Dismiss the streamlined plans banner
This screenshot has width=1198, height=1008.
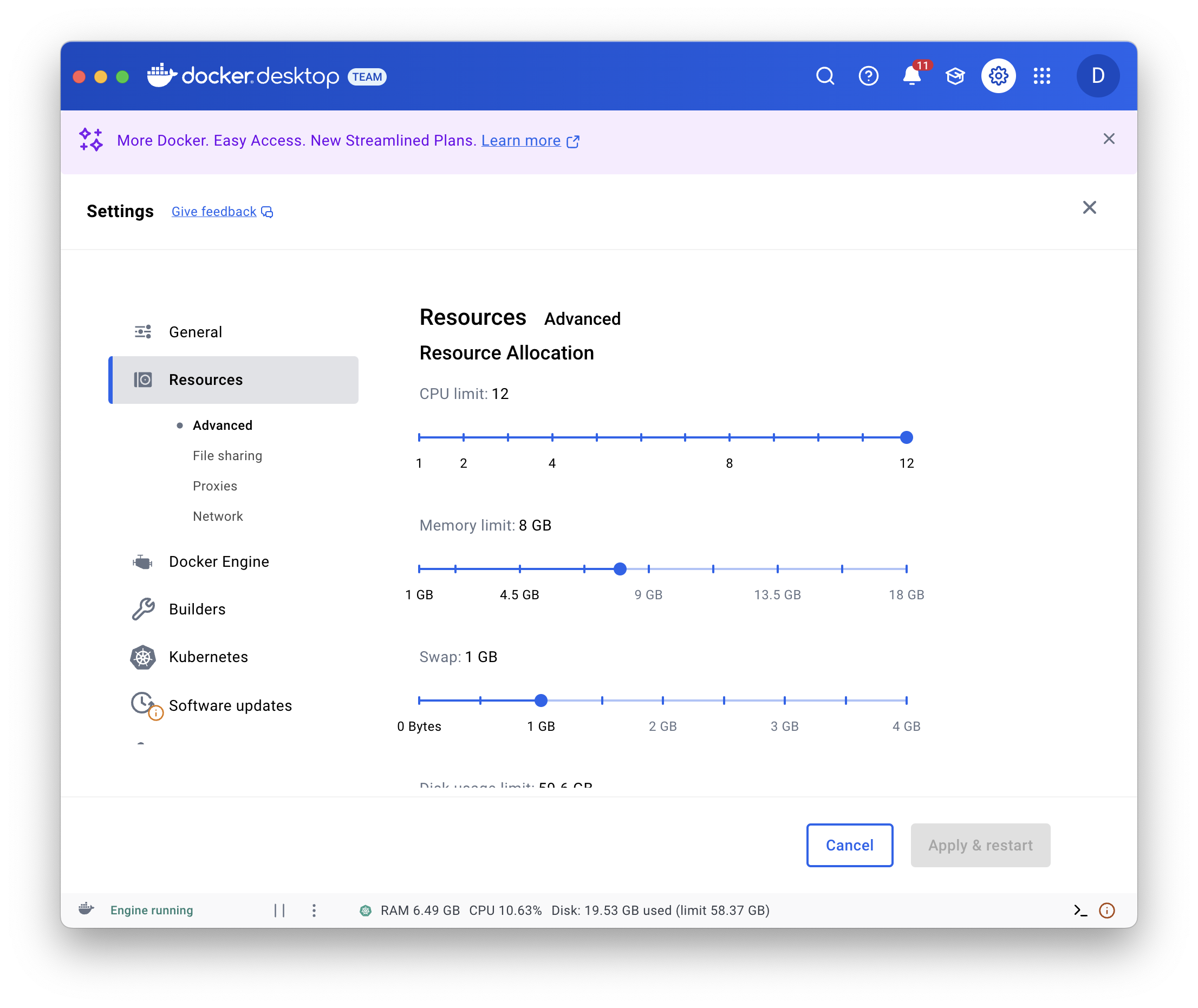coord(1109,138)
